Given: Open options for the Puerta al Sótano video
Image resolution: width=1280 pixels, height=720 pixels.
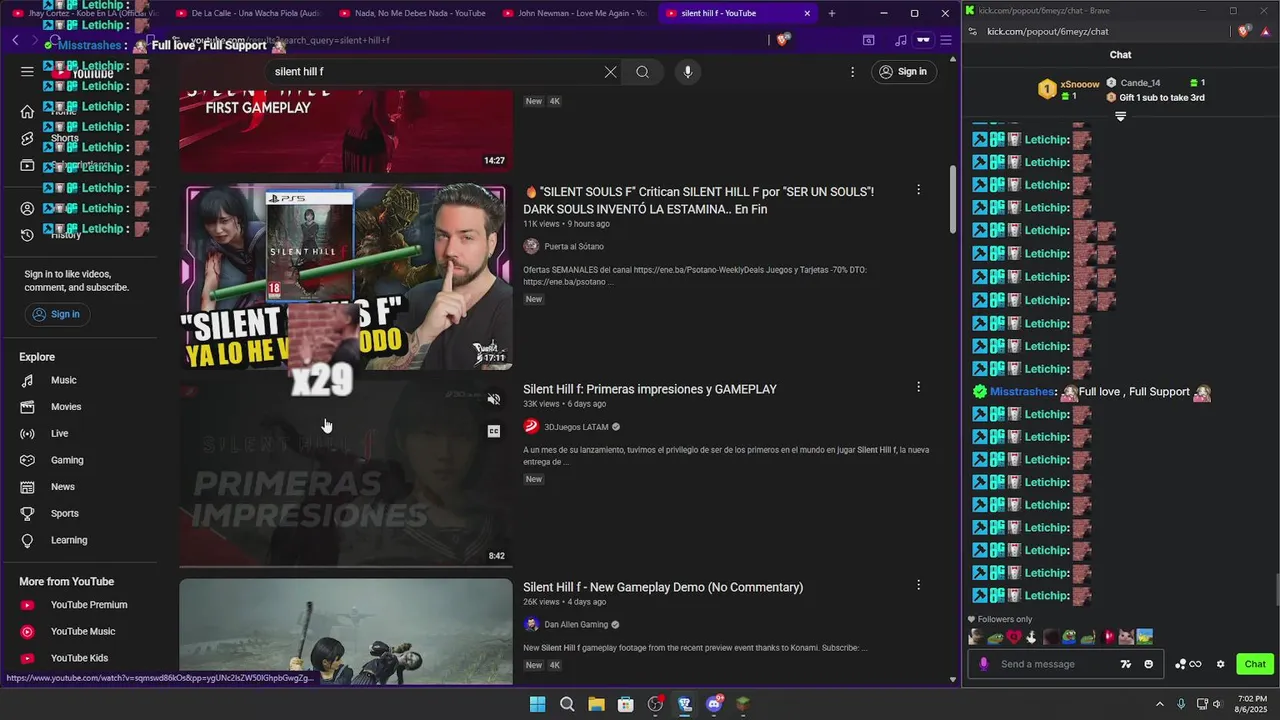Looking at the screenshot, I should tap(918, 190).
